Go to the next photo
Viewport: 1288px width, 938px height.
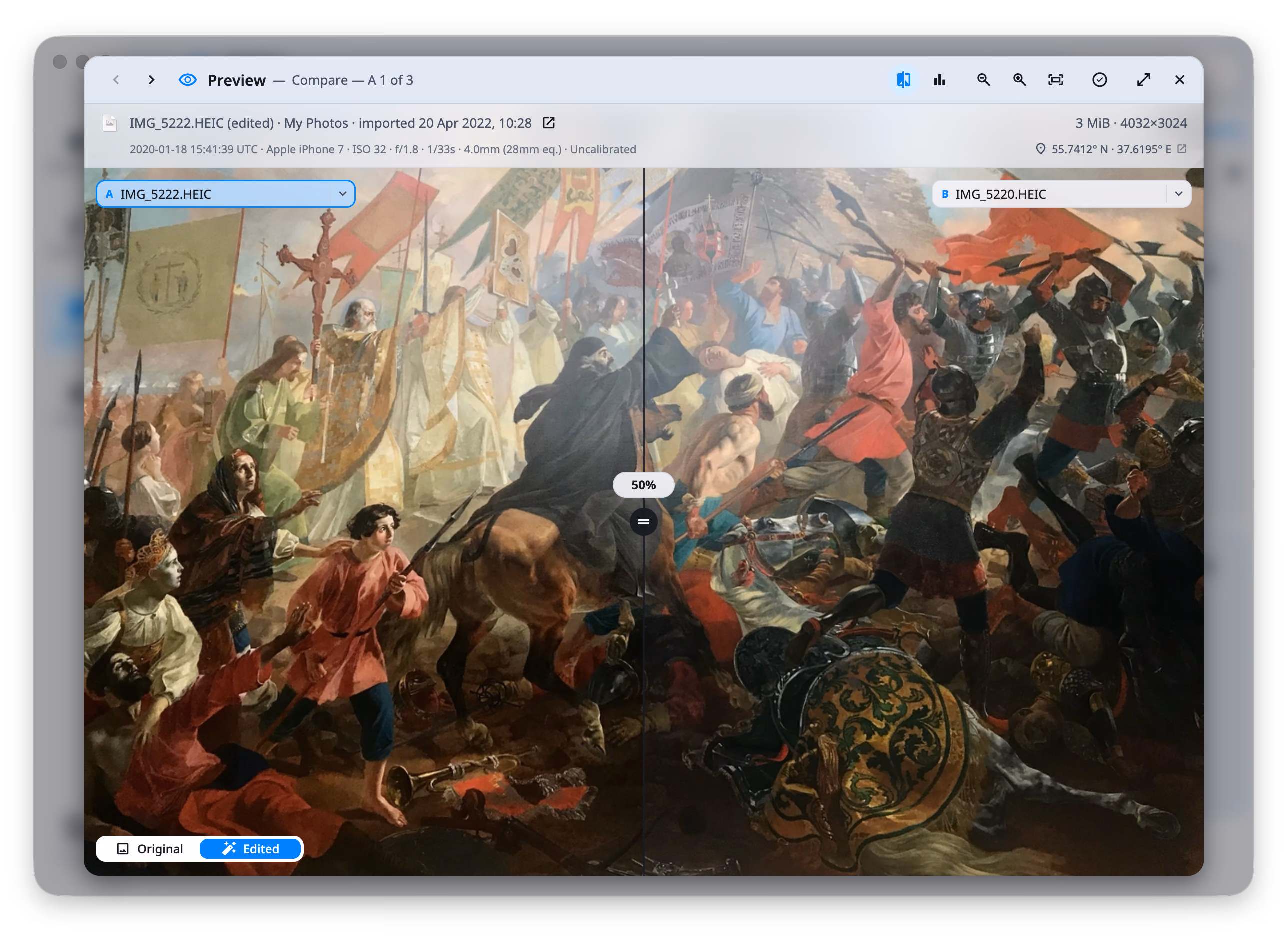tap(151, 80)
